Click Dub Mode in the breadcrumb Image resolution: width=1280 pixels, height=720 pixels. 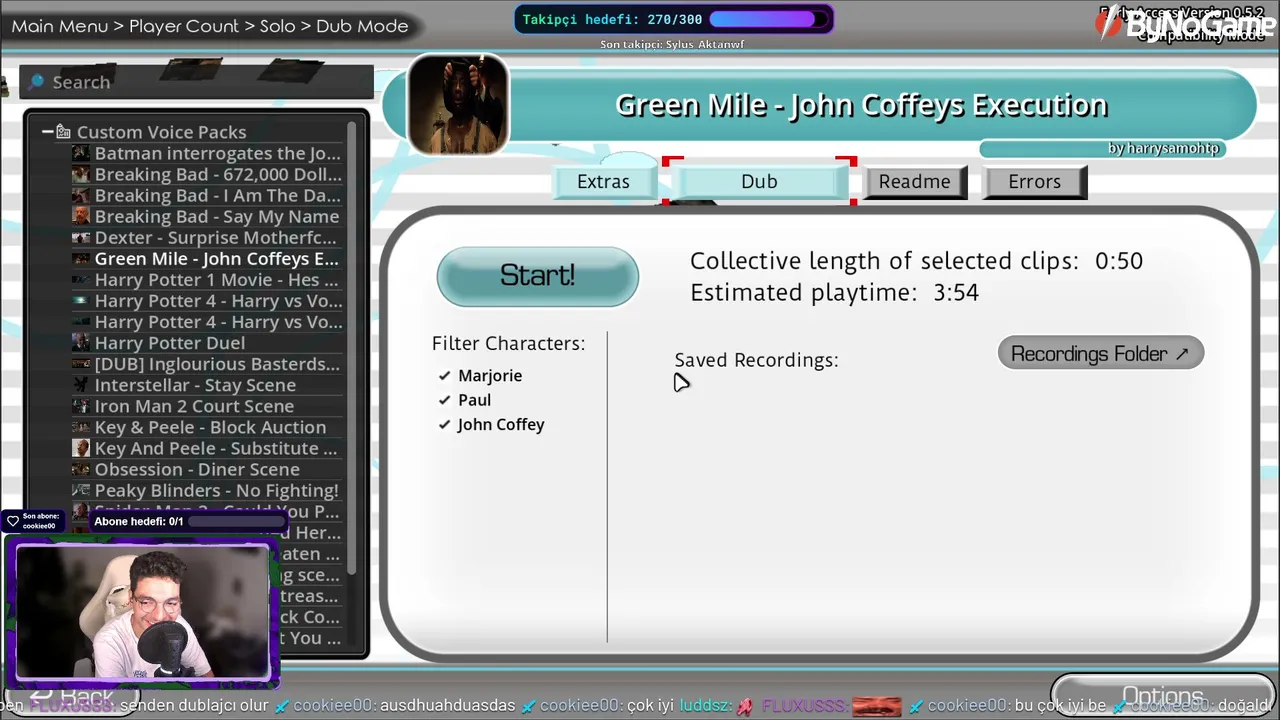tap(362, 26)
